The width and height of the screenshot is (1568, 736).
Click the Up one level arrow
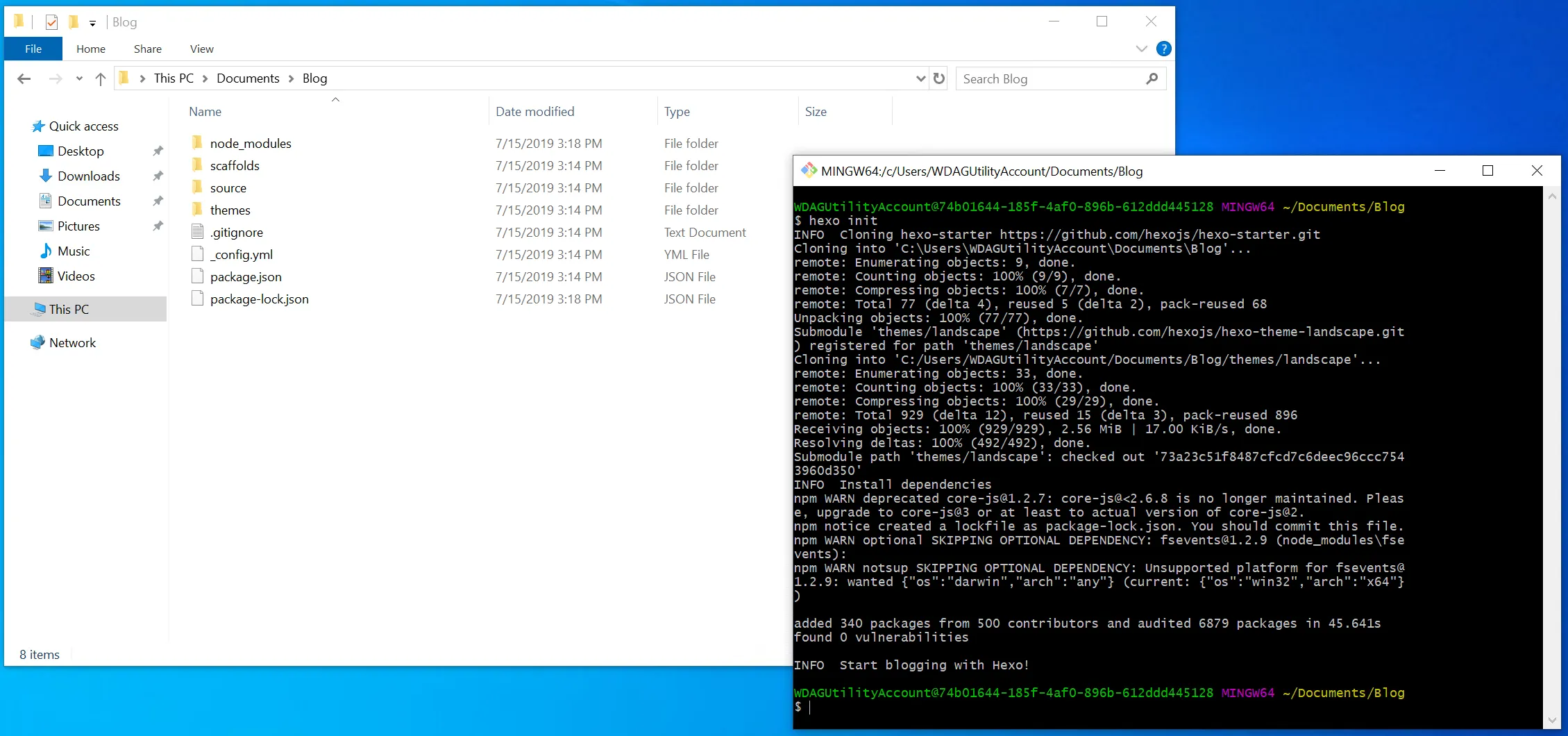click(x=101, y=79)
